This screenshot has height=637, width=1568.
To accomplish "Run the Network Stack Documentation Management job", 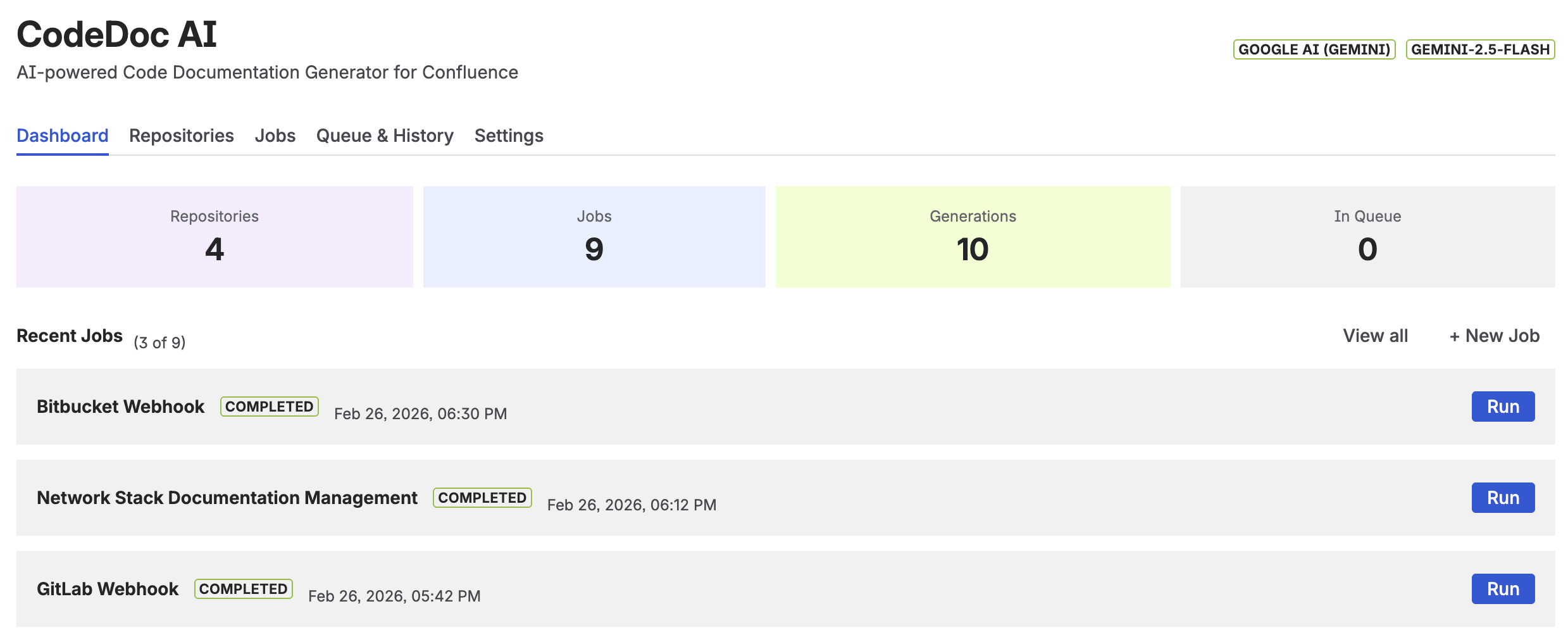I will 1503,498.
